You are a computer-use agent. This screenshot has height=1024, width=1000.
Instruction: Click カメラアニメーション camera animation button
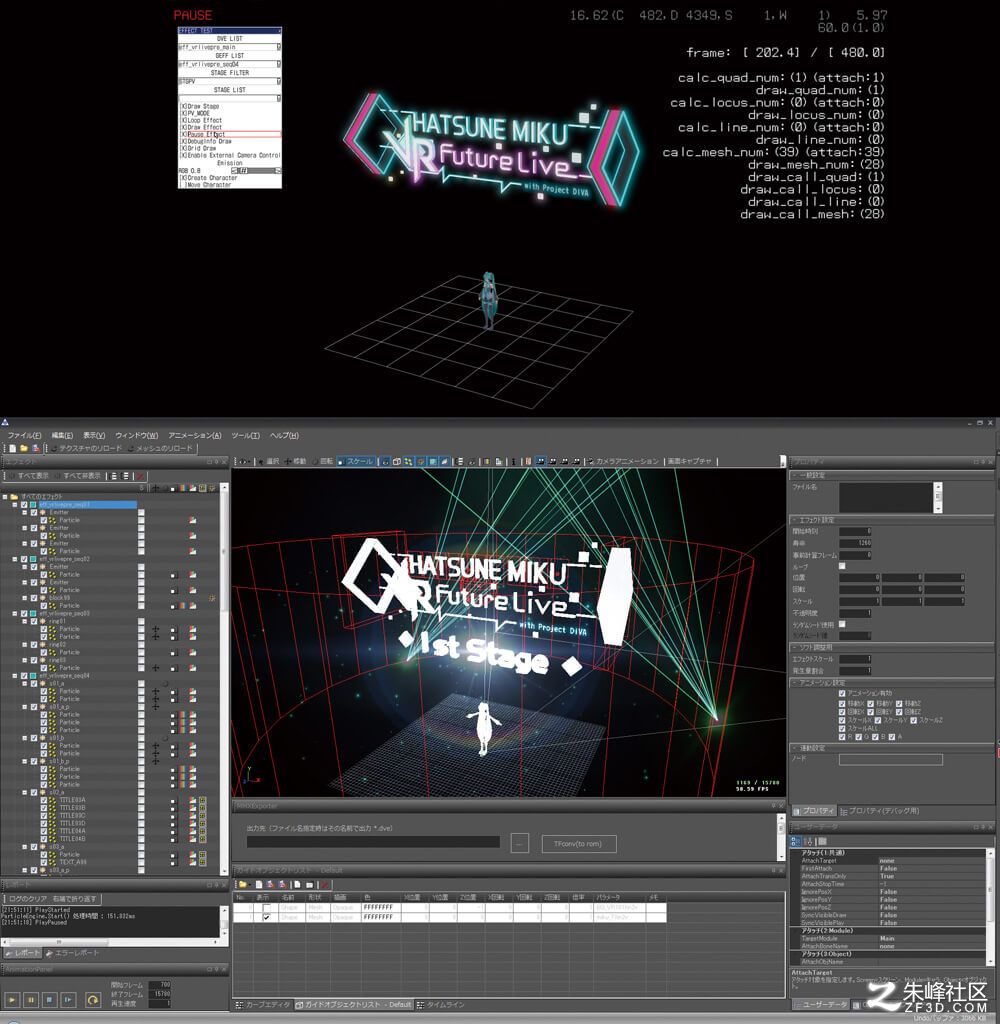click(x=624, y=462)
